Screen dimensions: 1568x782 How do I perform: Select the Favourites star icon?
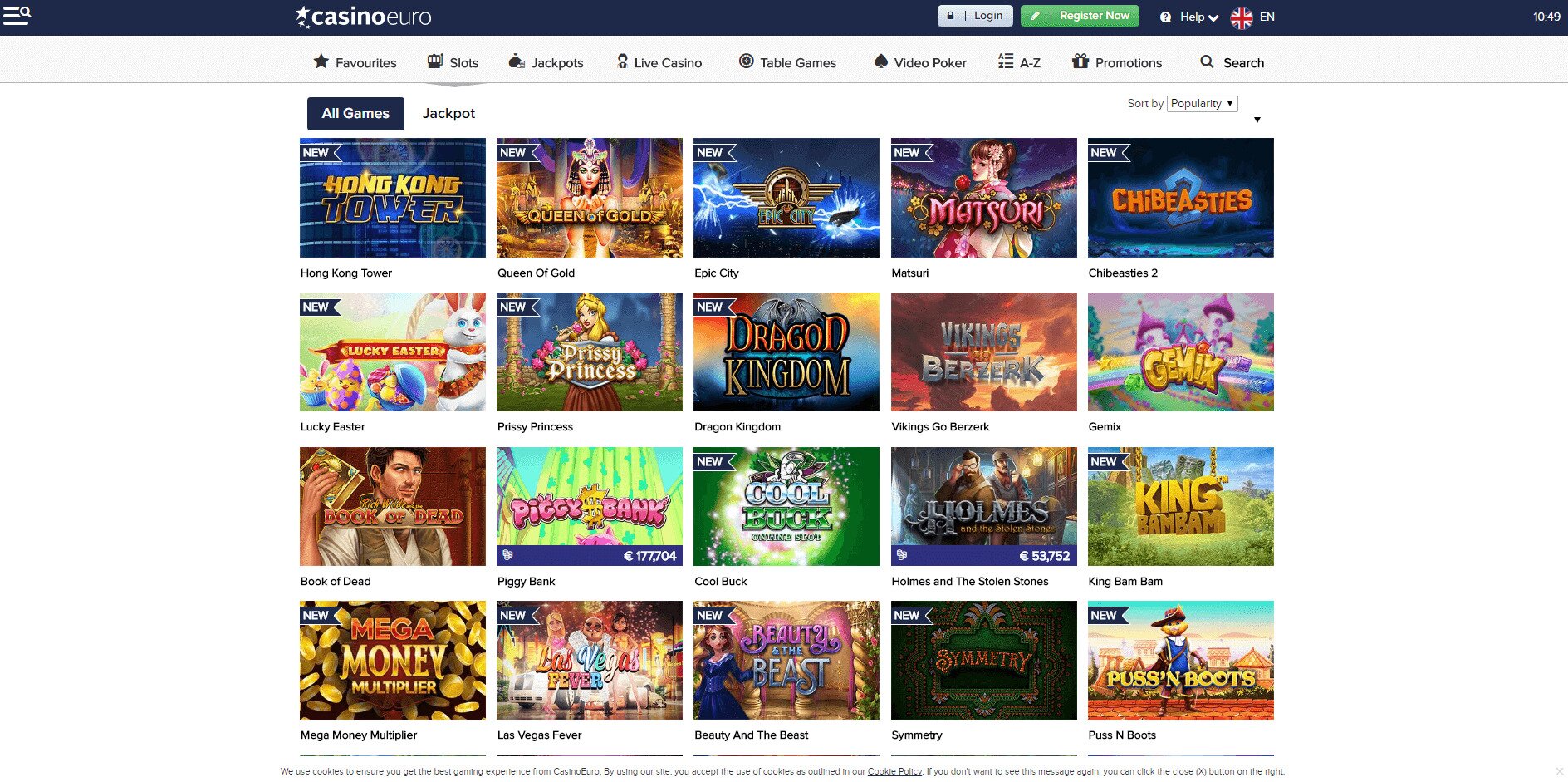(x=321, y=61)
